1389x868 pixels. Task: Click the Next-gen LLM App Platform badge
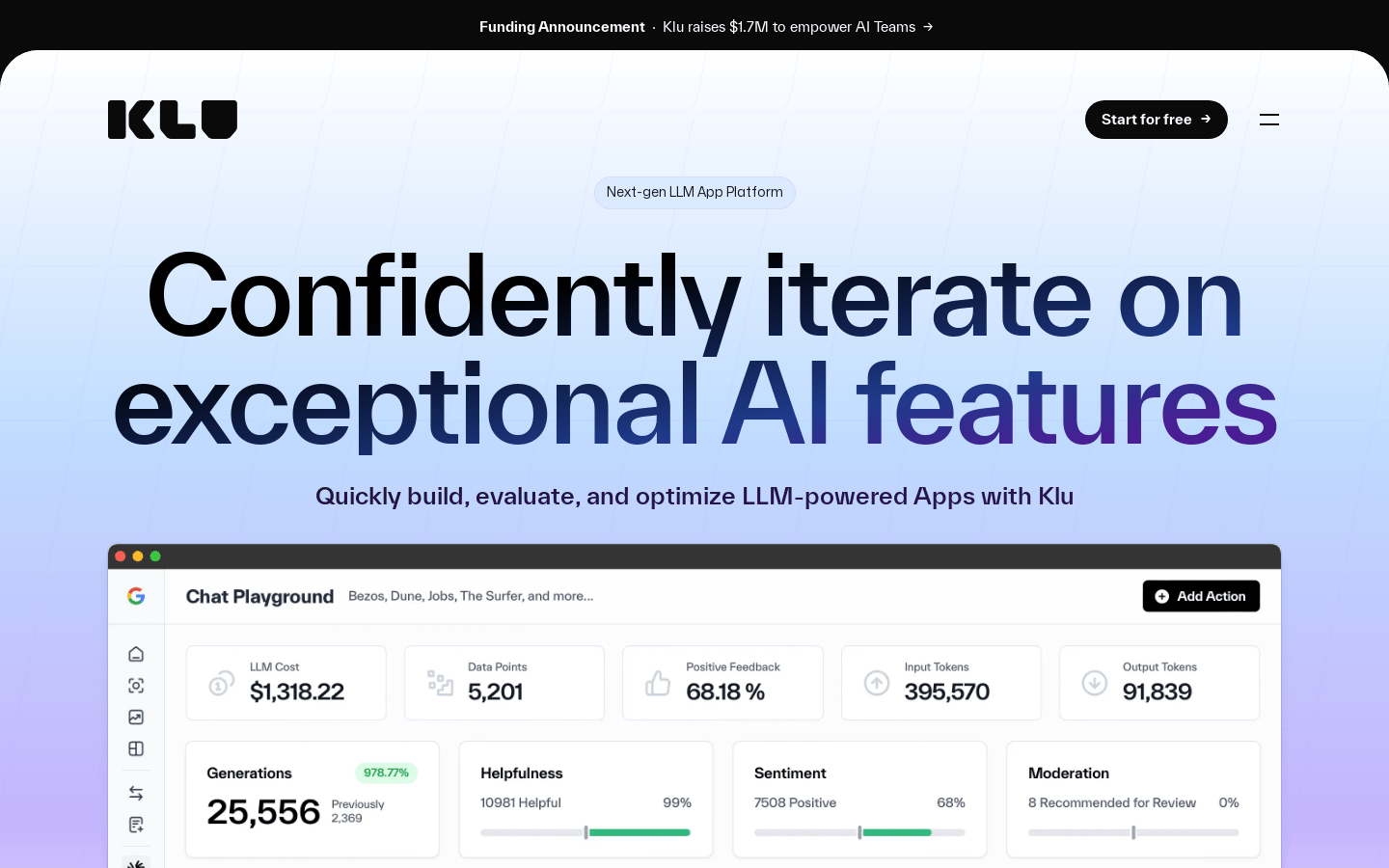pyautogui.click(x=694, y=193)
